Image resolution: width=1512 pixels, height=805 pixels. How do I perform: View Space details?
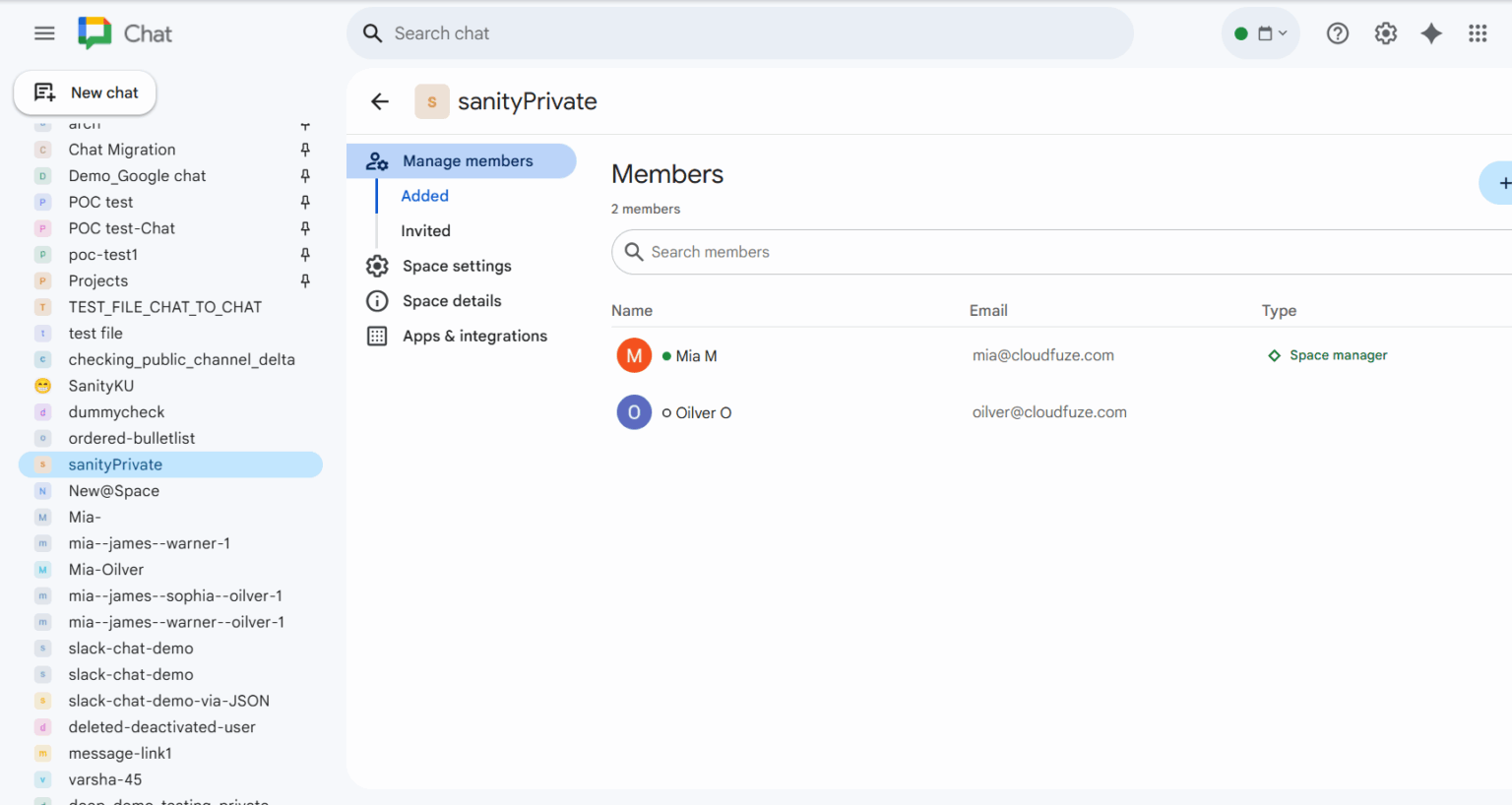(452, 300)
